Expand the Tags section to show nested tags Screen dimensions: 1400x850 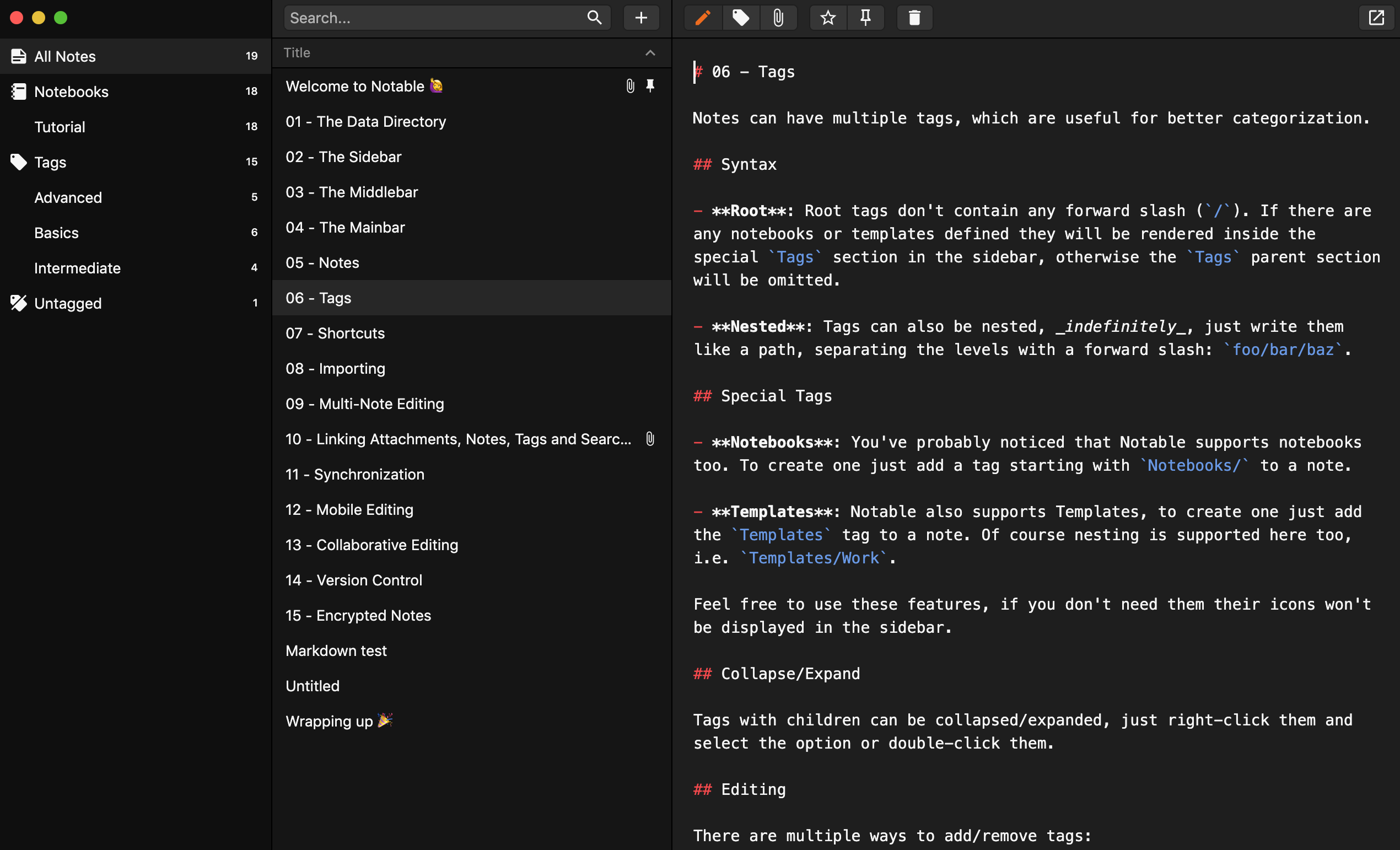click(50, 162)
